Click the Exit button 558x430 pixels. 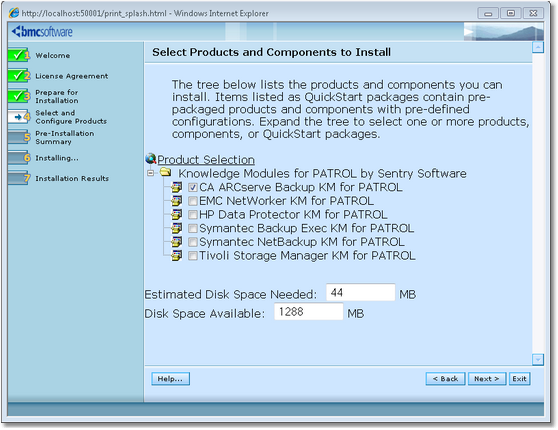[x=520, y=379]
